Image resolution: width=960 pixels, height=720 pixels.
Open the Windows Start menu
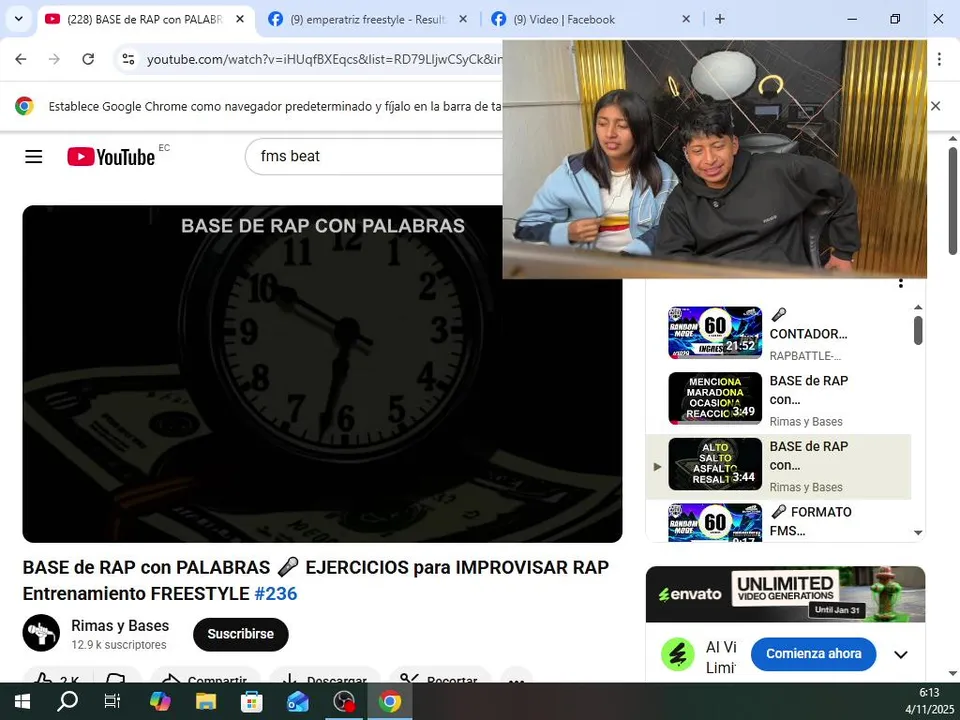[22, 701]
